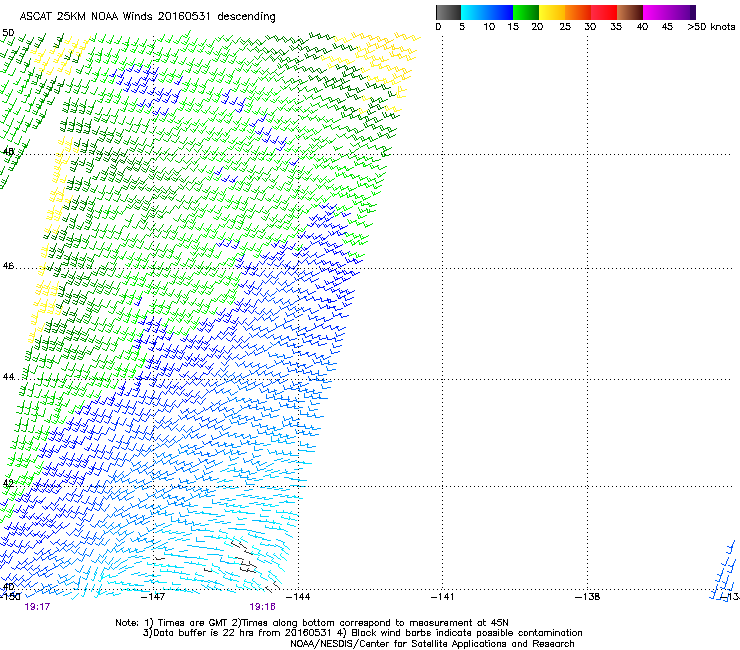Image resolution: width=740 pixels, height=650 pixels.
Task: Click the longitude label '-144' on bottom axis
Action: coord(298,597)
